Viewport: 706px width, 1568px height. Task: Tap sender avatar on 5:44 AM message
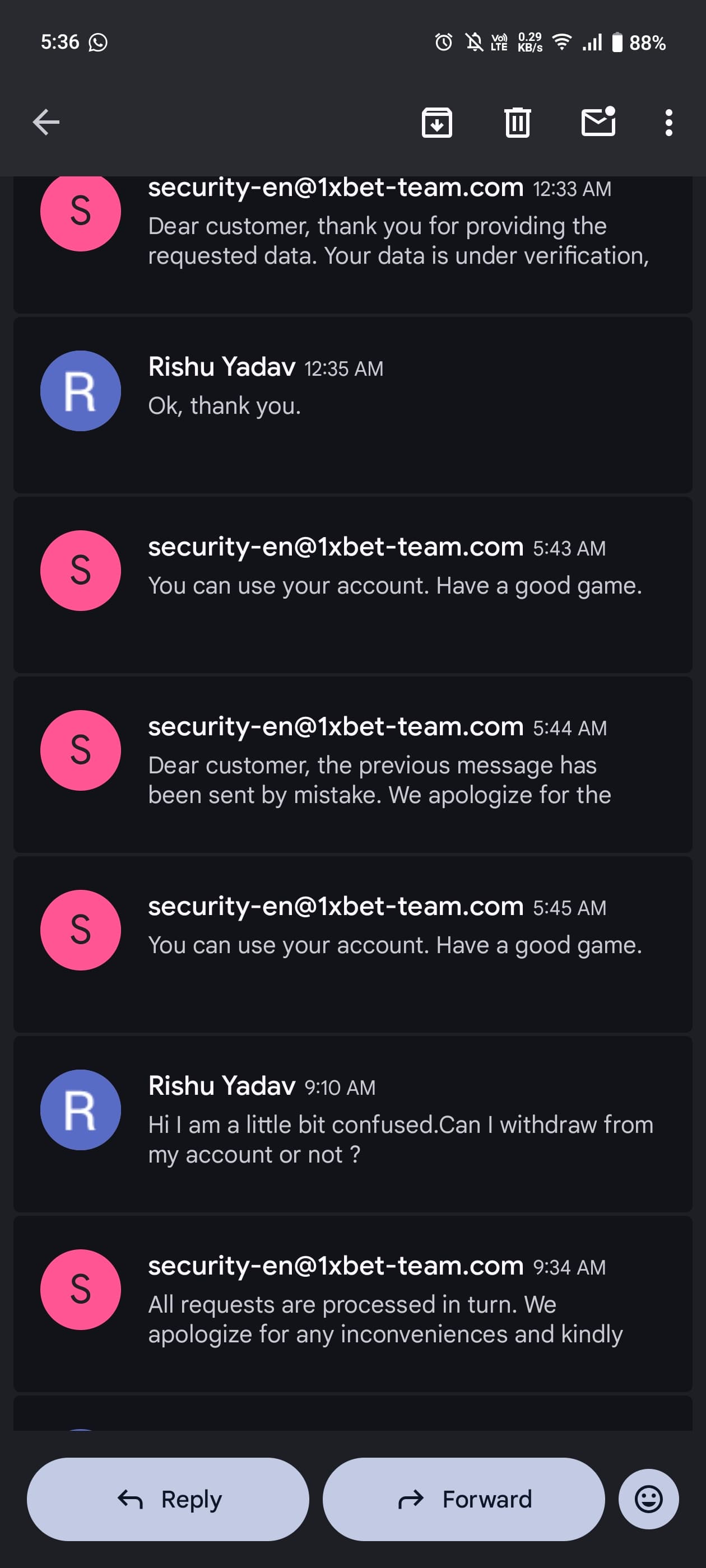[81, 750]
